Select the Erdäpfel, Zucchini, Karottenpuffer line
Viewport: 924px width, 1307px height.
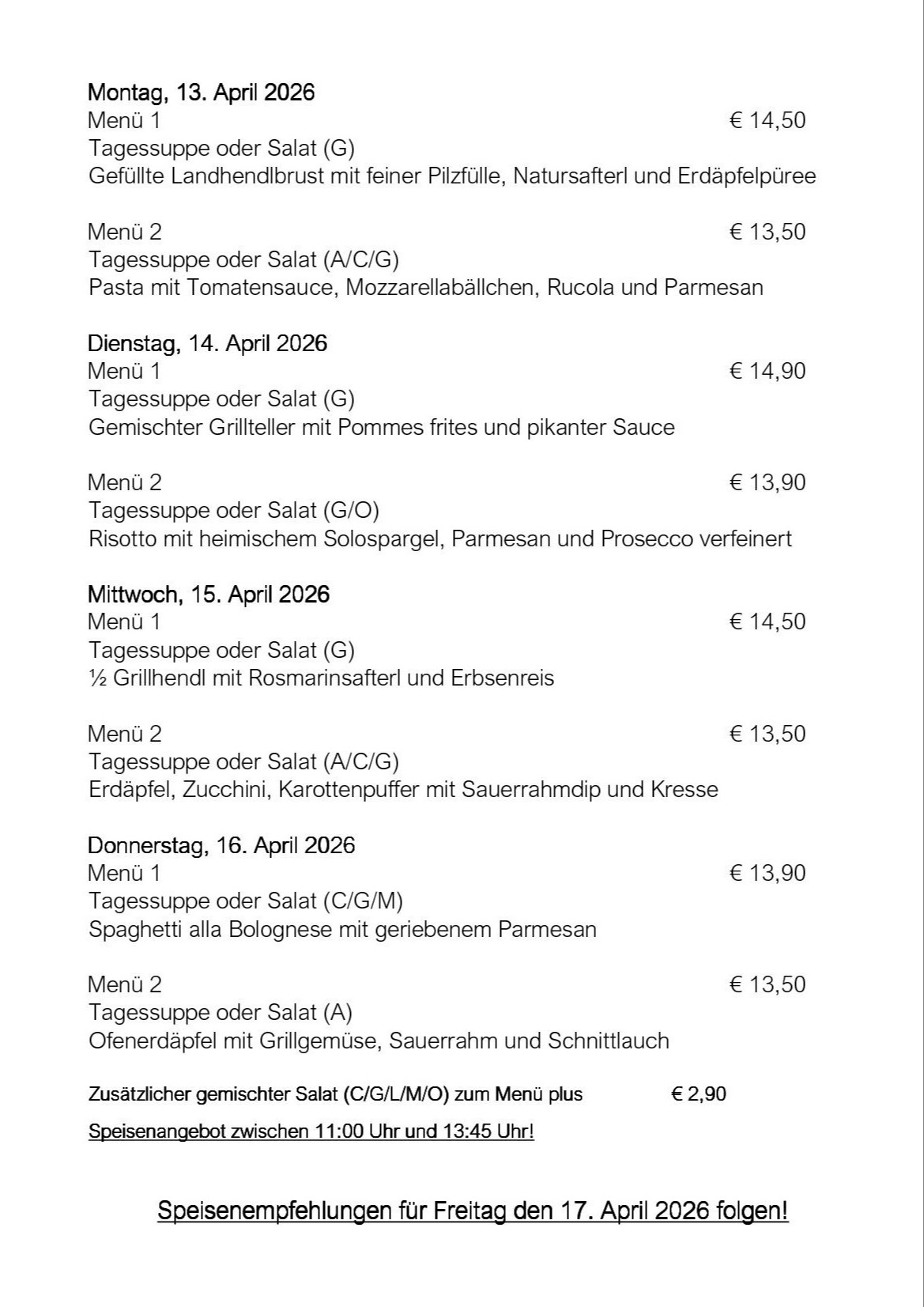[403, 789]
